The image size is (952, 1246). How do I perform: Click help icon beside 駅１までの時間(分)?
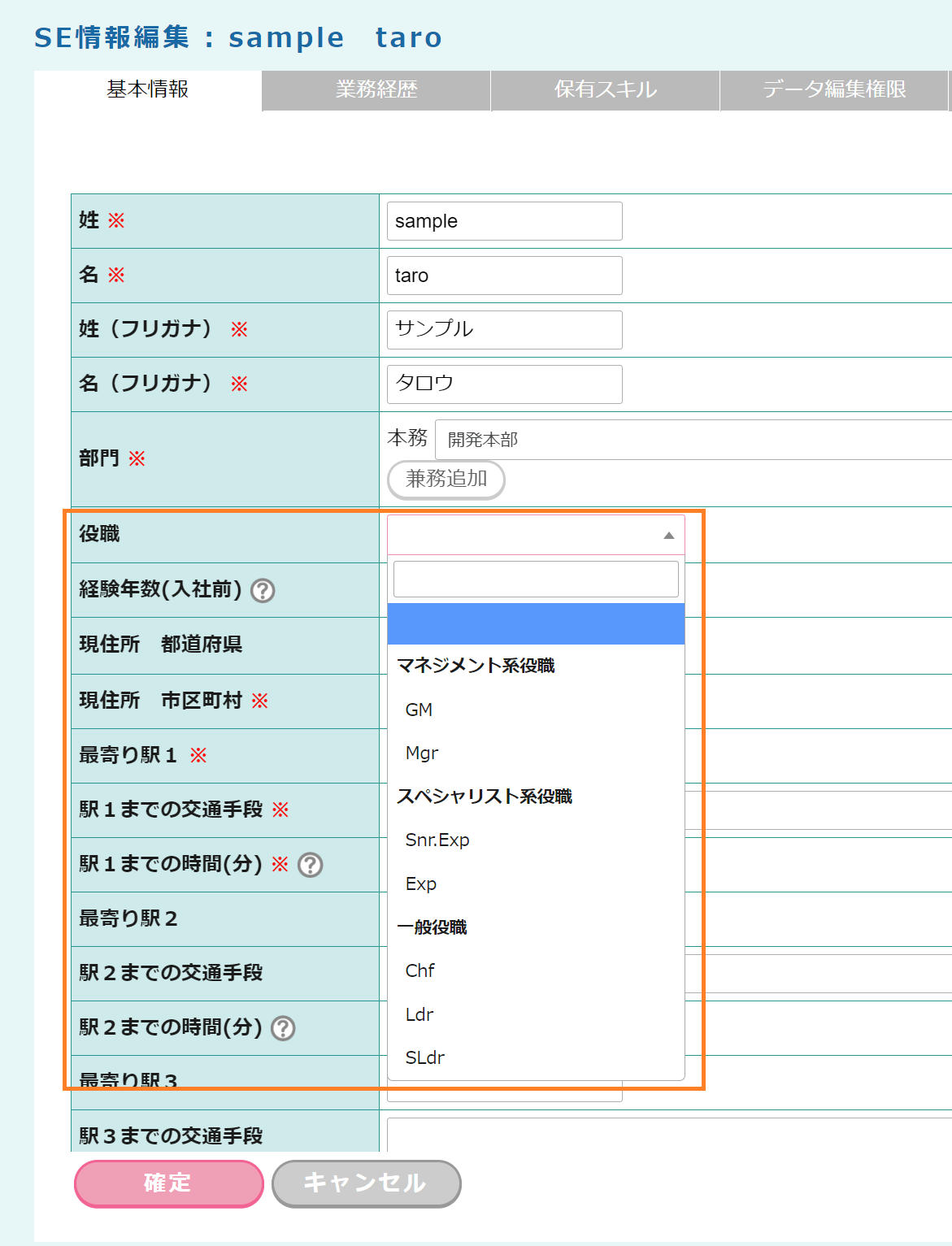(x=311, y=865)
